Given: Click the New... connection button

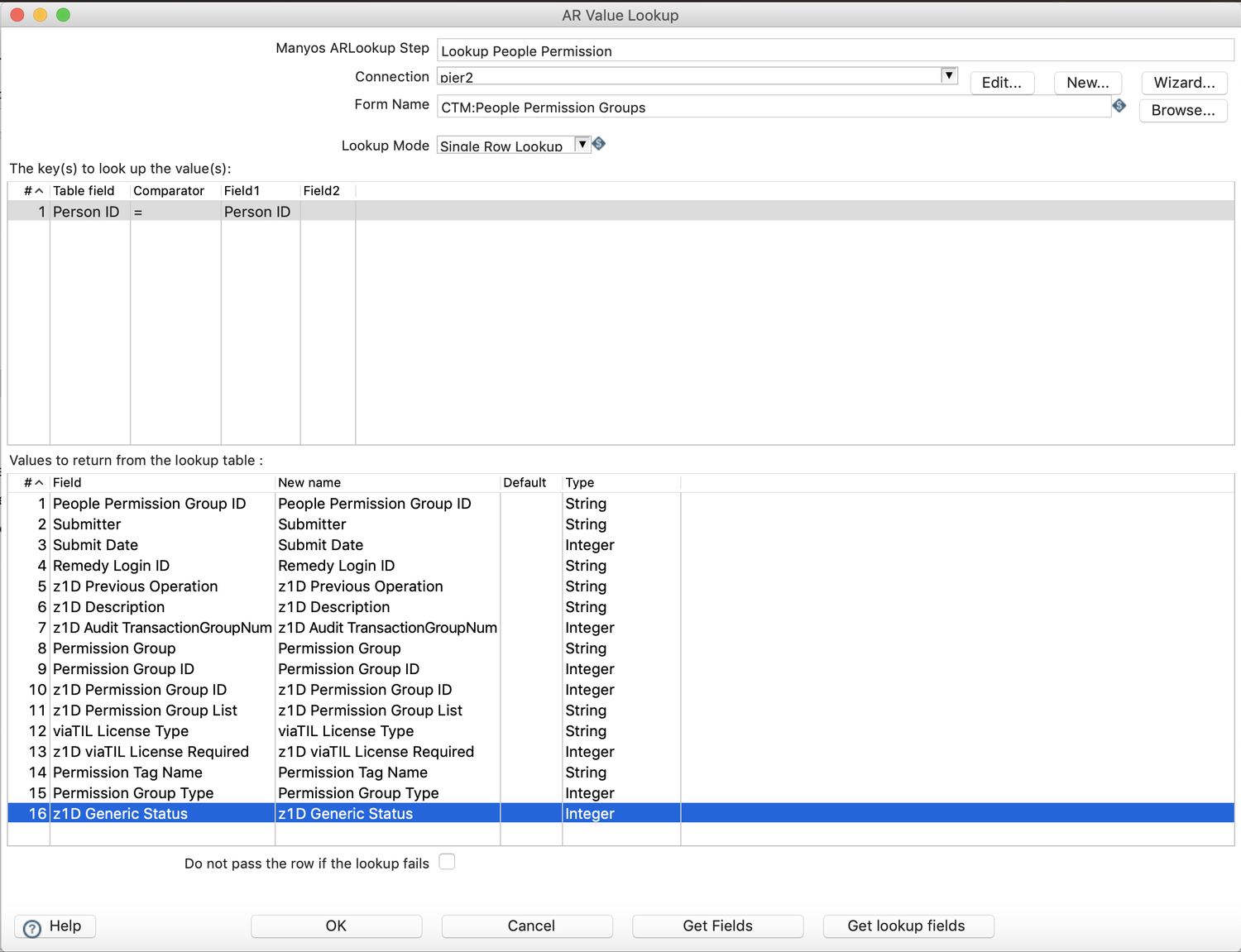Looking at the screenshot, I should coord(1087,83).
